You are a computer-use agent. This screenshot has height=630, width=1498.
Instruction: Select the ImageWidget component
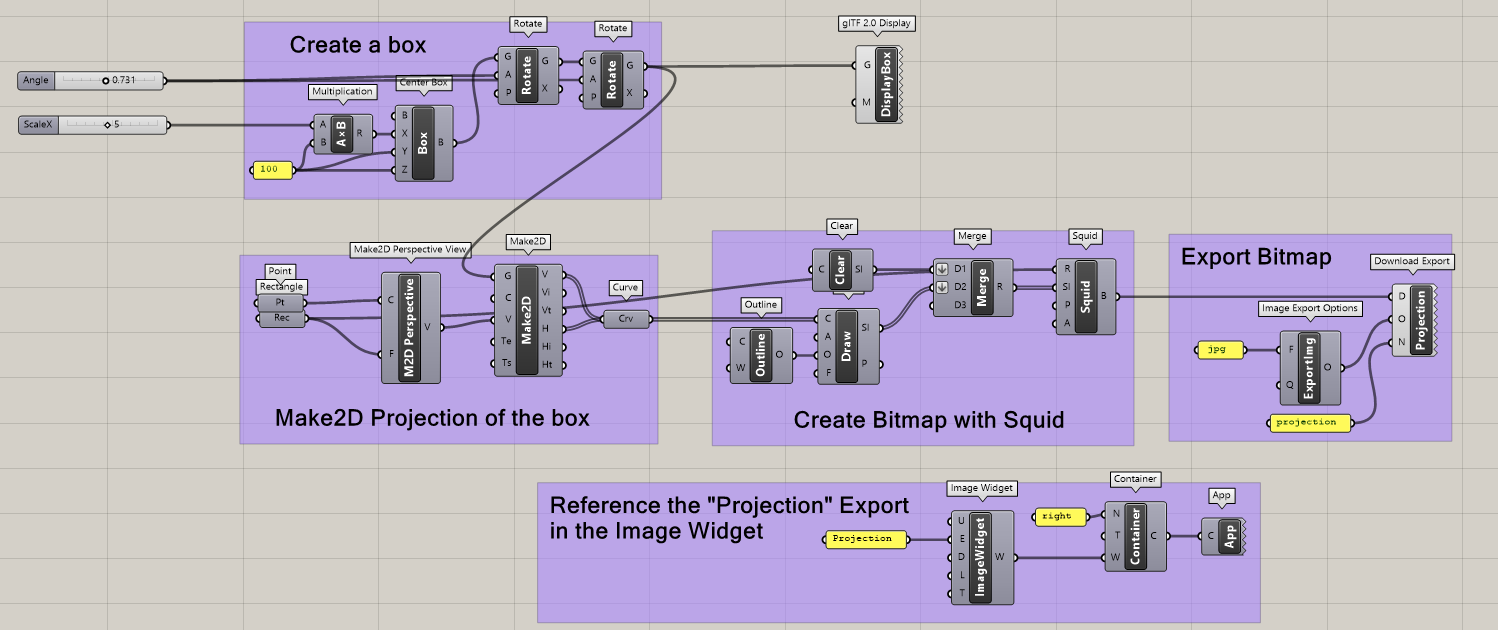tap(980, 557)
